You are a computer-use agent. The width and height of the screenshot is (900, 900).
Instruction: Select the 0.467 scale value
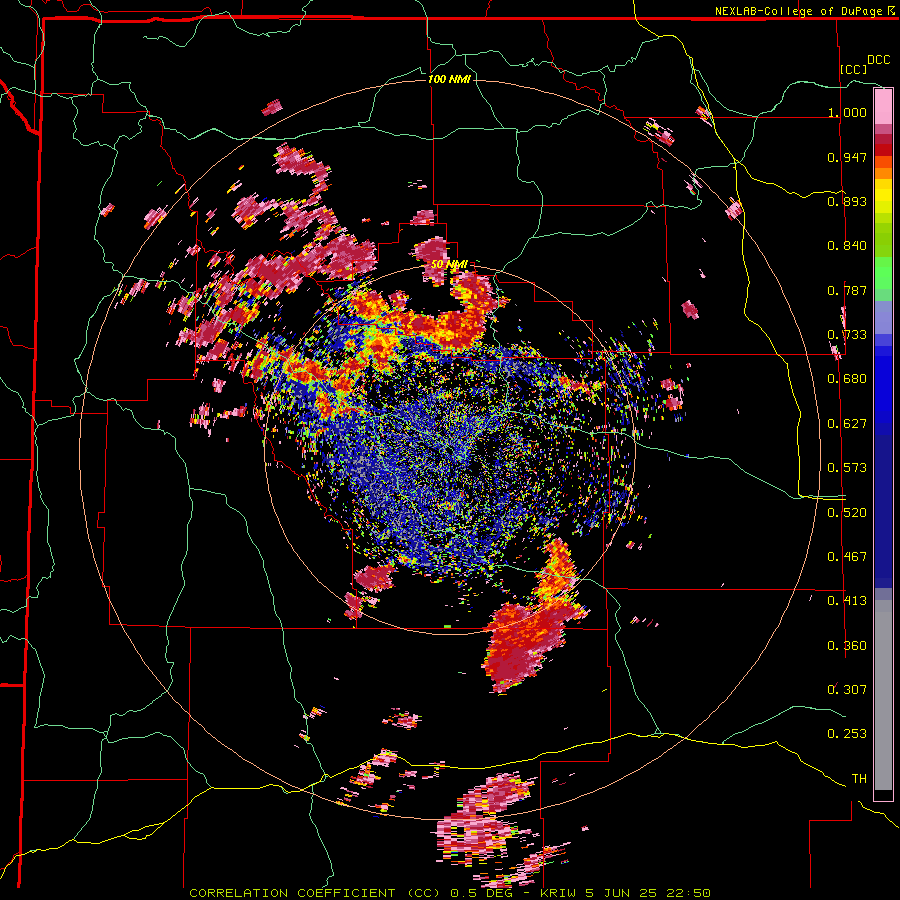[x=847, y=556]
